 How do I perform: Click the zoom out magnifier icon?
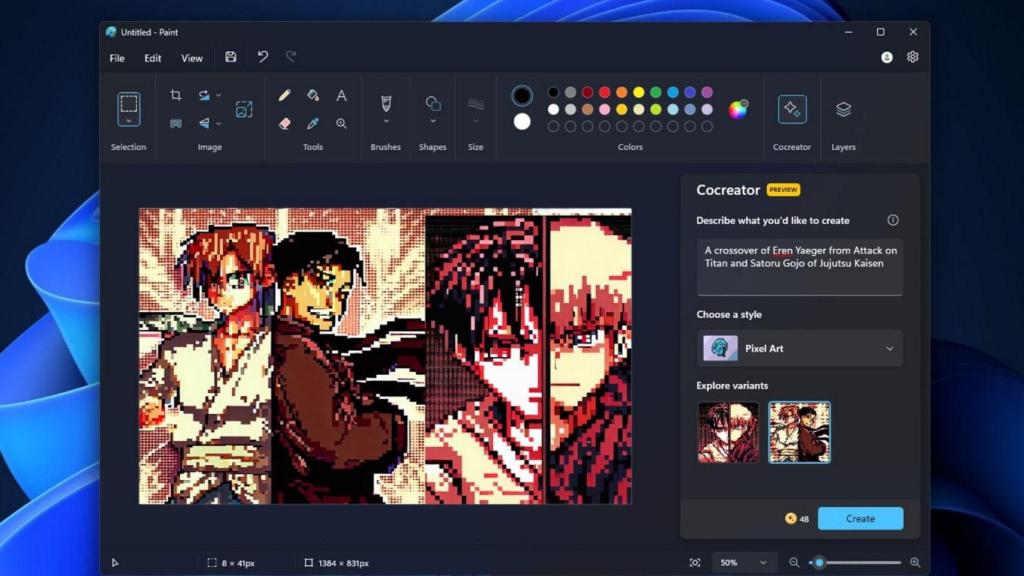pyautogui.click(x=793, y=562)
